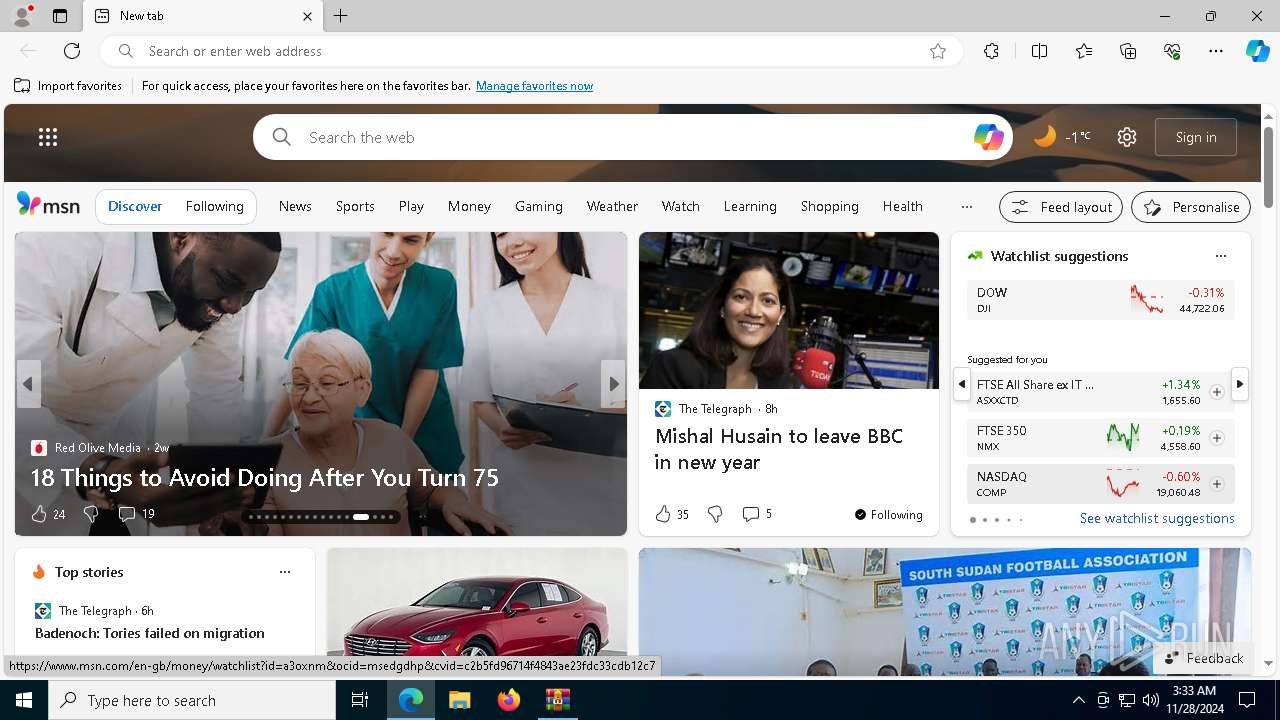Viewport: 1280px width, 720px height.
Task: Open comments on Mishal Husain article
Action: click(x=757, y=514)
